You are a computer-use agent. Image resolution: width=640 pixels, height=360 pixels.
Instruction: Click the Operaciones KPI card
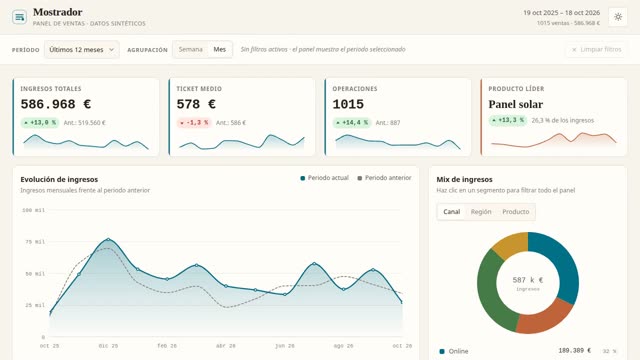pos(398,117)
